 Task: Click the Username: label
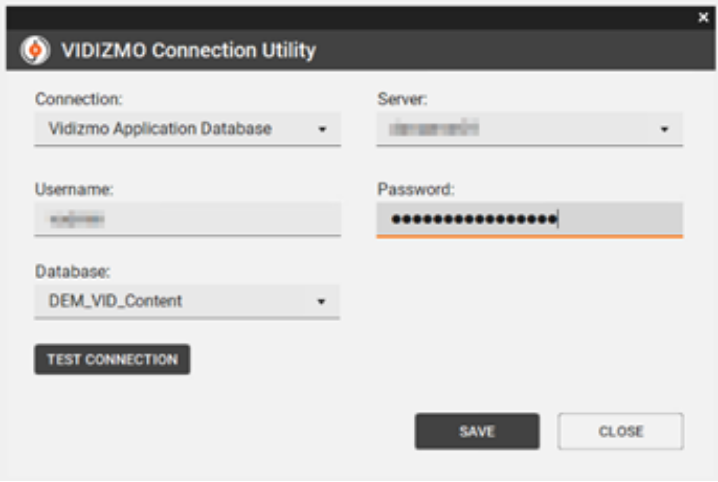[74, 189]
